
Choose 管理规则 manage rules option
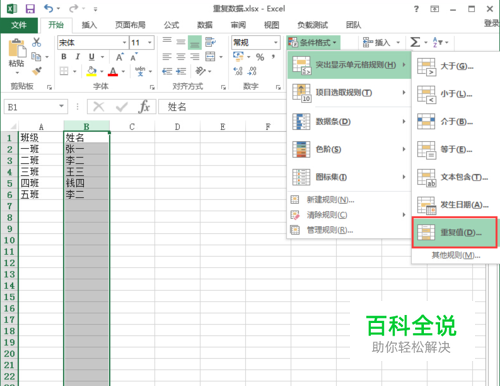[x=349, y=230]
